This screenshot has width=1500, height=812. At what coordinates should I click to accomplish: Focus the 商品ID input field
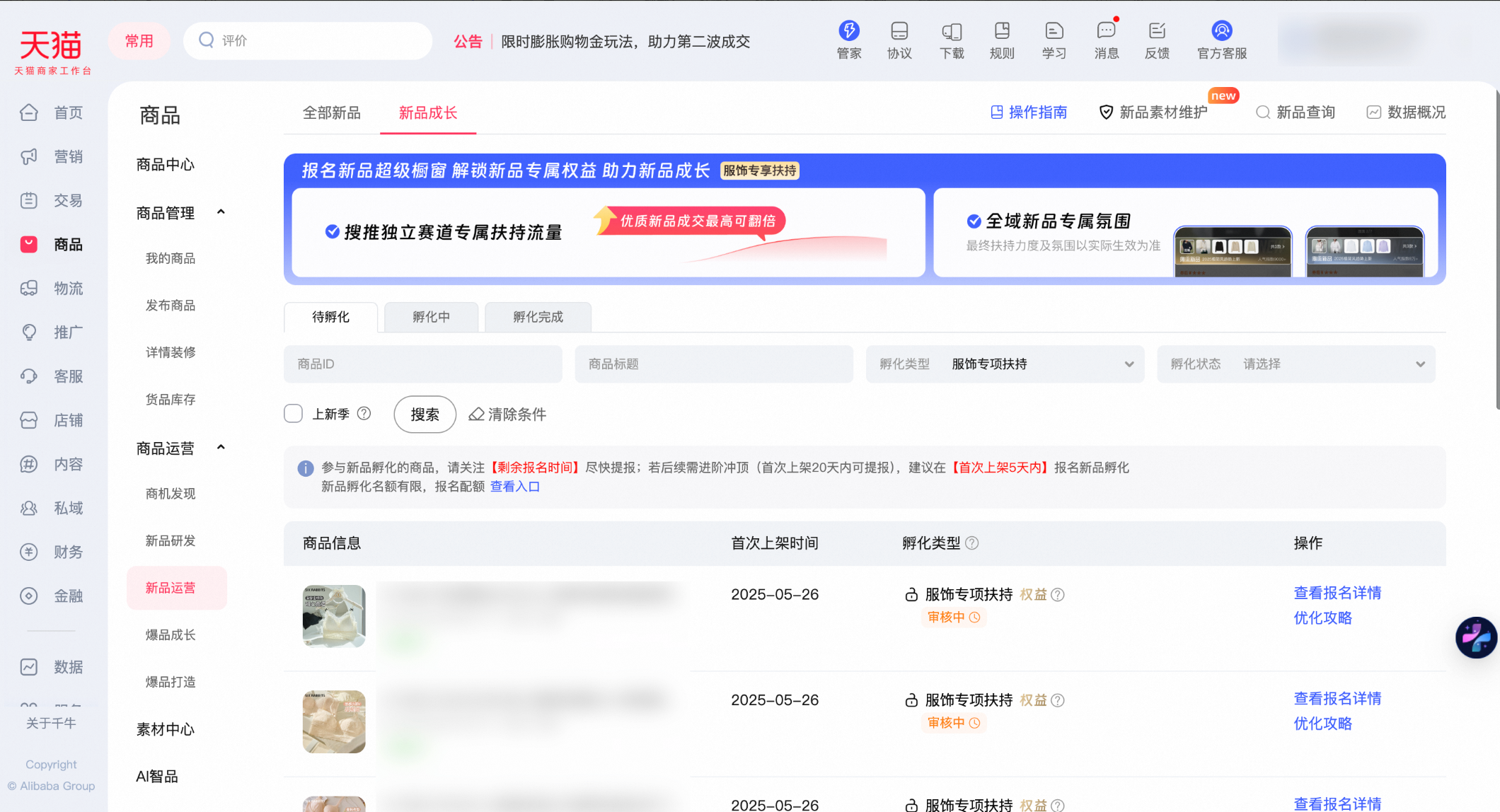pyautogui.click(x=423, y=364)
